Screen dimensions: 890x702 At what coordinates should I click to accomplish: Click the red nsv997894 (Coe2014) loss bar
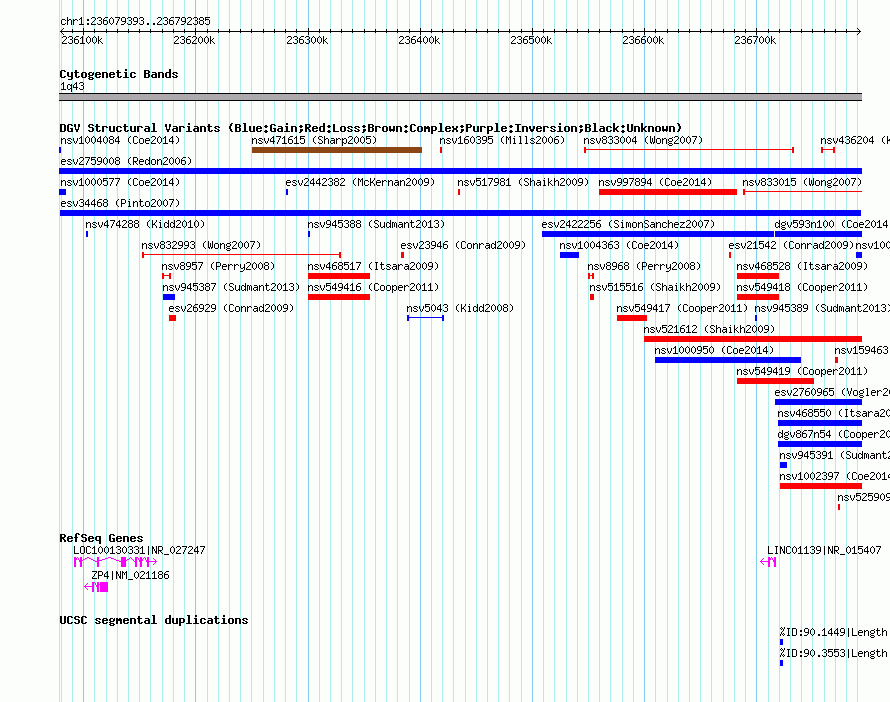[x=668, y=192]
